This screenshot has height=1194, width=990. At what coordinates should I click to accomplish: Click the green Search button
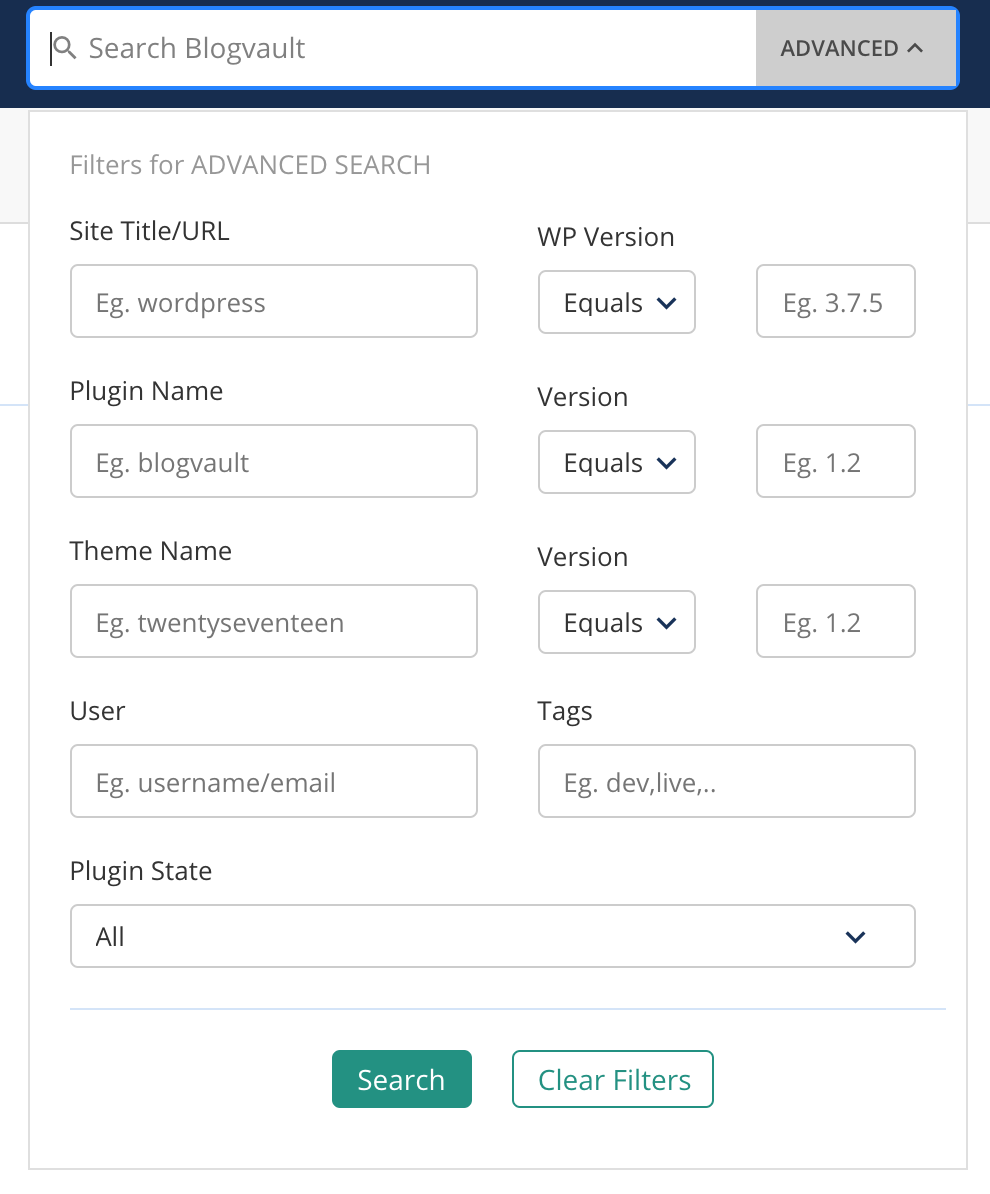coord(401,1079)
